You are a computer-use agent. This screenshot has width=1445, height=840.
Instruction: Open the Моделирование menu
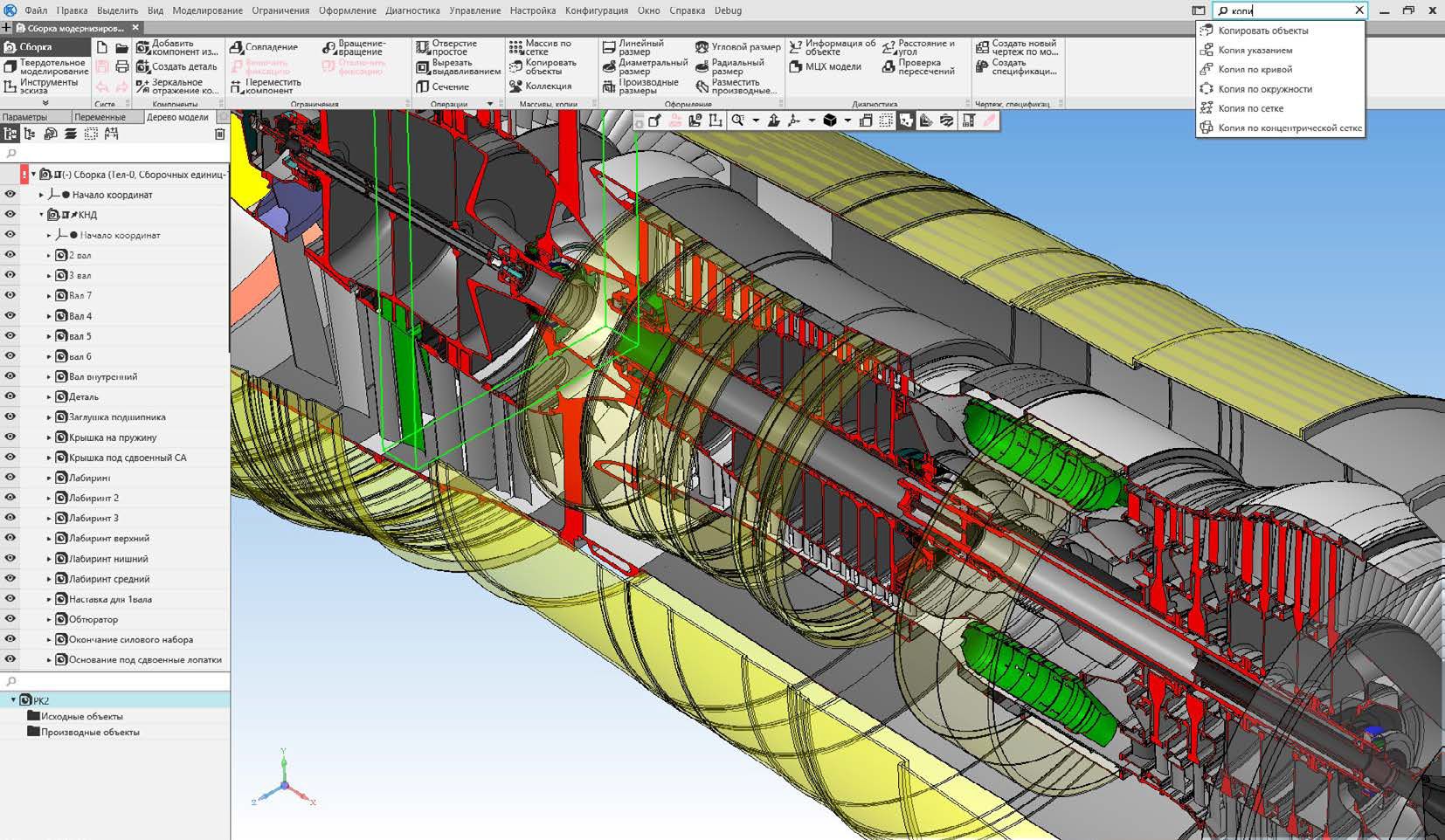207,10
